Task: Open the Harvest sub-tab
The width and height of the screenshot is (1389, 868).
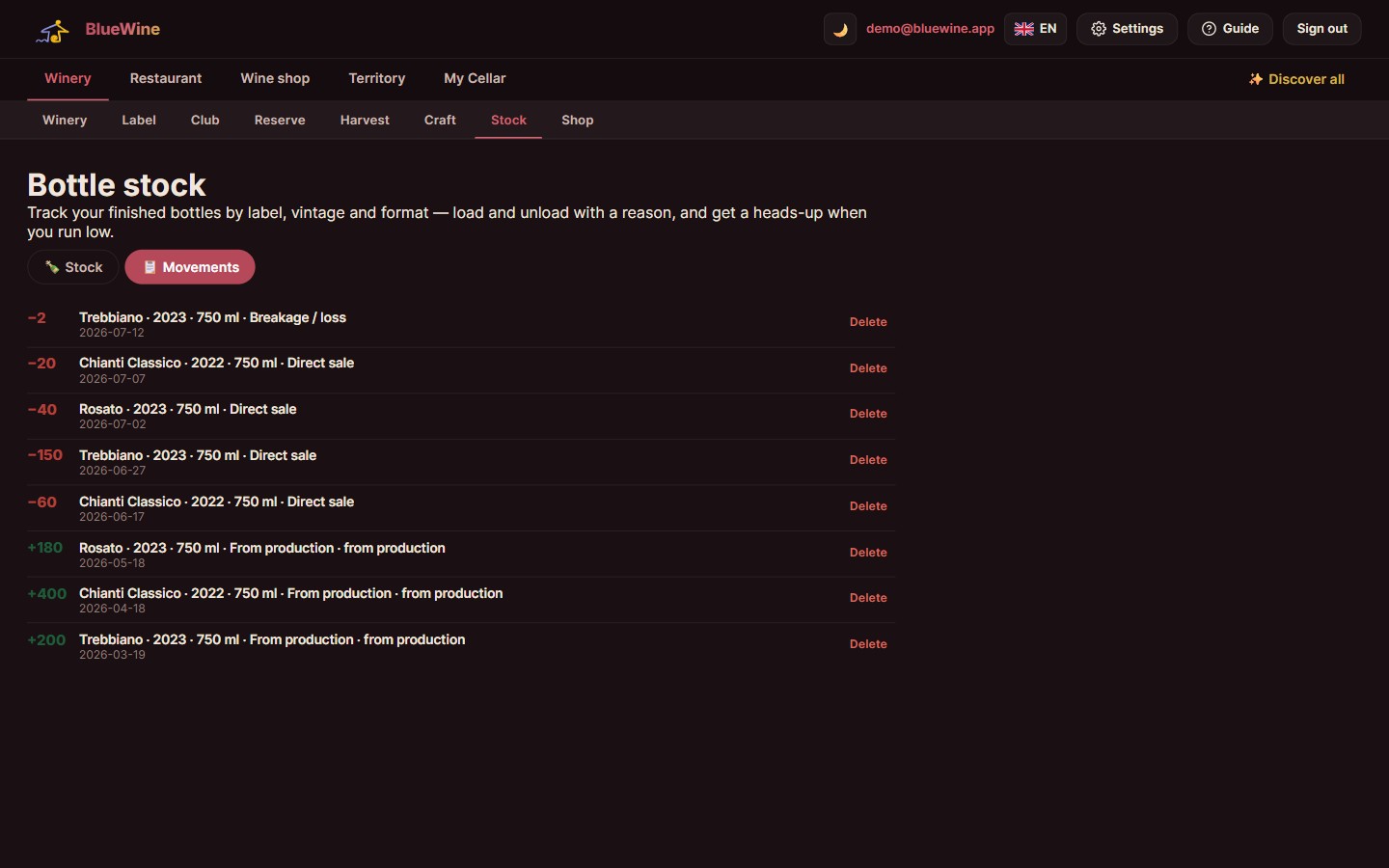Action: tap(365, 120)
